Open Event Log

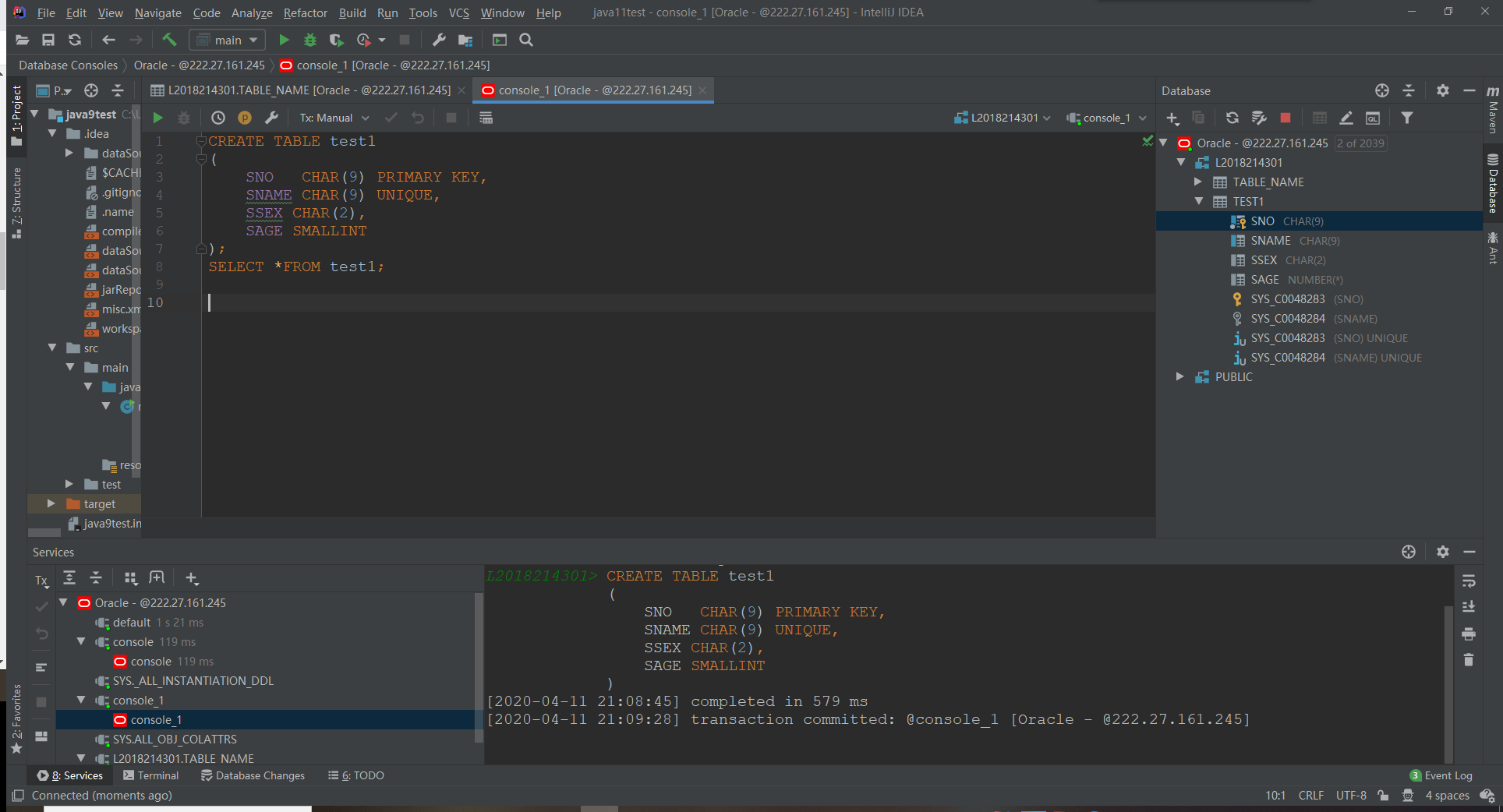tap(1441, 775)
